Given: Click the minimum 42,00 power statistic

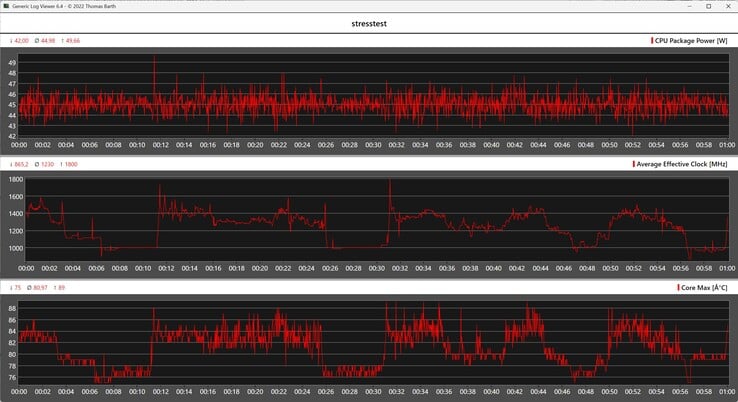Looking at the screenshot, I should pos(19,40).
